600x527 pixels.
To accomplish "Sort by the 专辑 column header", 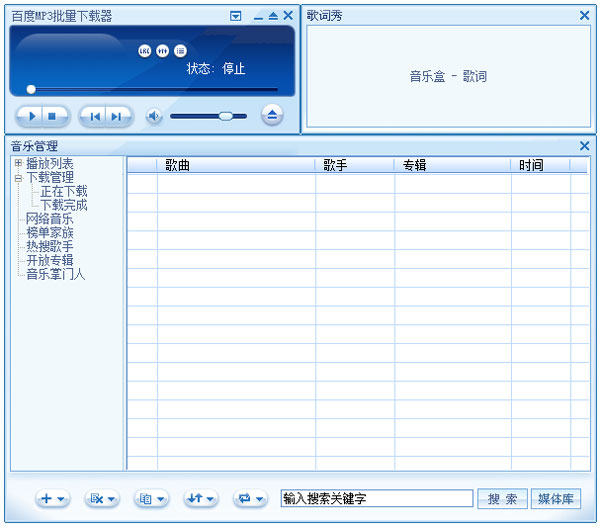I will (x=452, y=165).
